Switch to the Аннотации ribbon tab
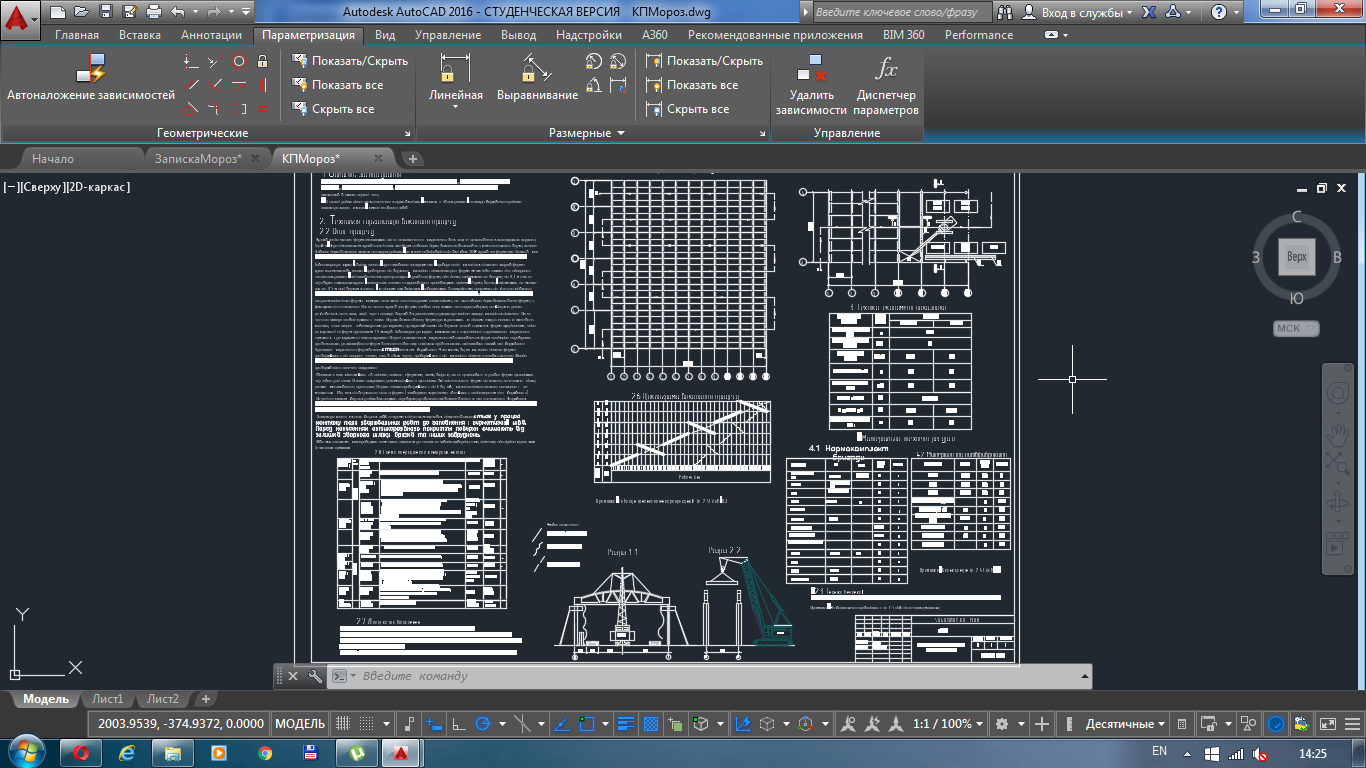 211,34
